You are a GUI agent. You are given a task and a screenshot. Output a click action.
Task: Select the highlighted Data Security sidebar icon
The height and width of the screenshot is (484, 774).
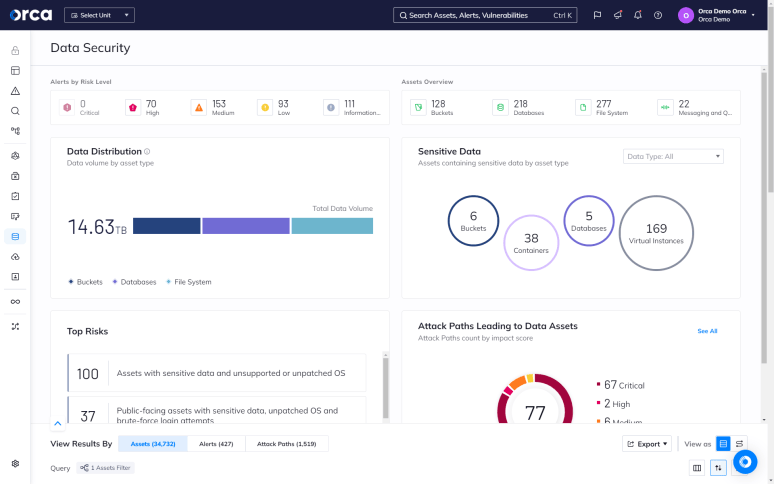click(15, 237)
